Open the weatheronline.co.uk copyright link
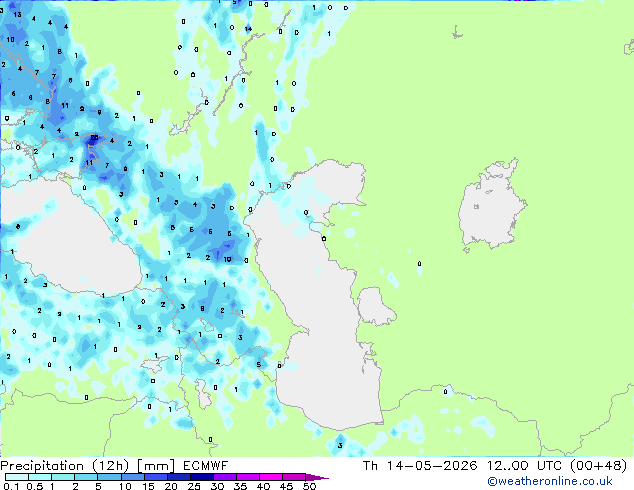Image resolution: width=634 pixels, height=490 pixels. pyautogui.click(x=550, y=481)
